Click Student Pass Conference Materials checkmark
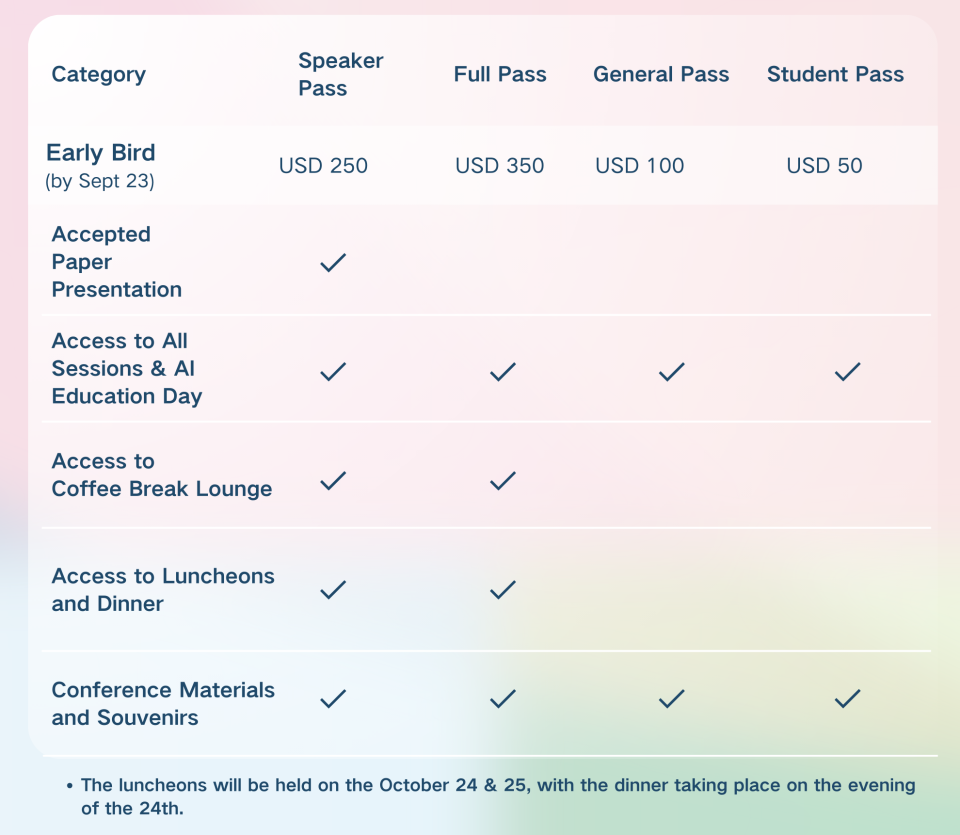 pos(847,698)
